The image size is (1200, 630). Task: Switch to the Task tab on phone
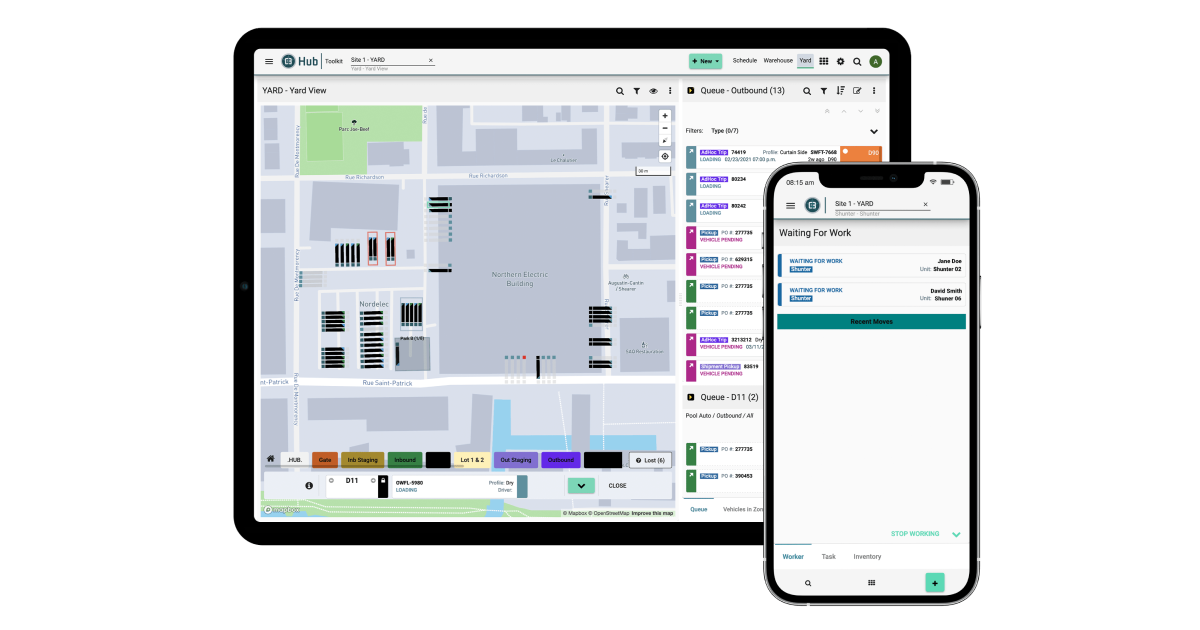829,557
